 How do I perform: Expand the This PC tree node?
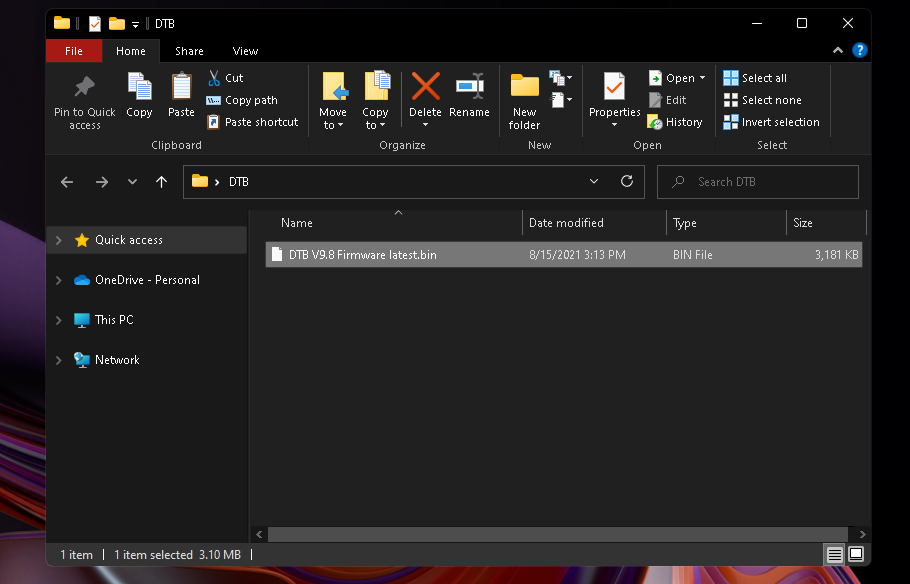click(59, 320)
